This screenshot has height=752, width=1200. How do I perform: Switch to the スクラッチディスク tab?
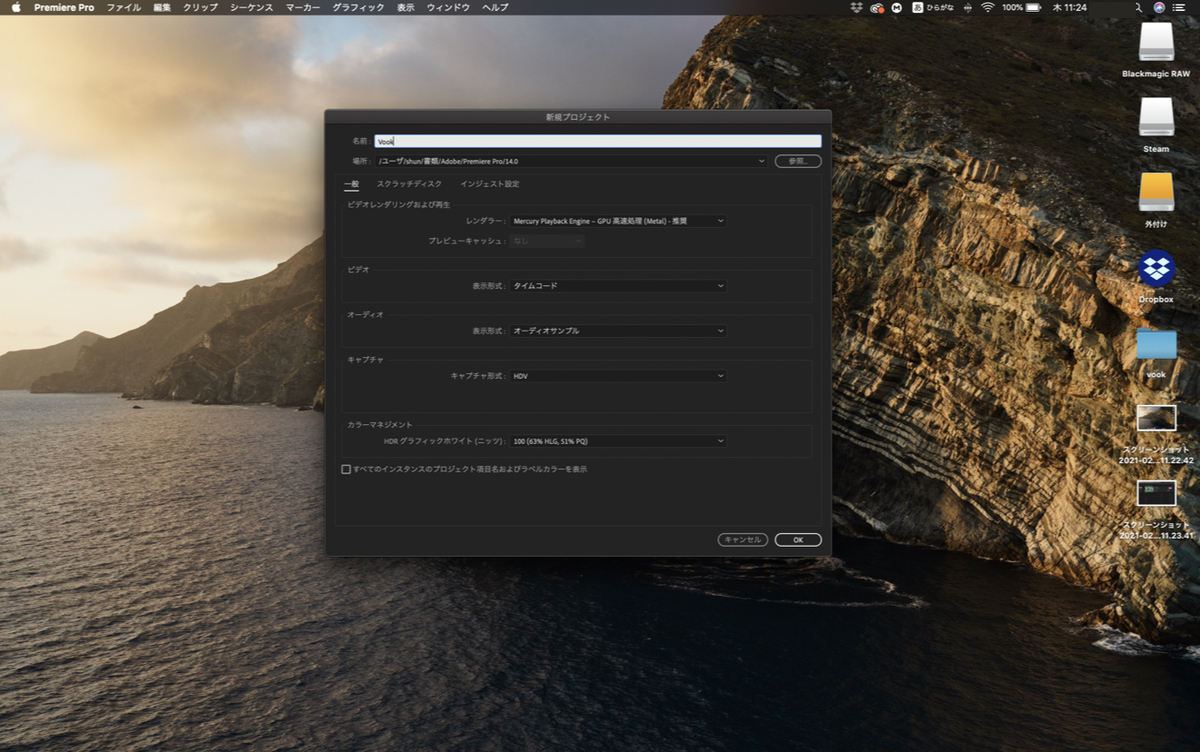click(409, 184)
